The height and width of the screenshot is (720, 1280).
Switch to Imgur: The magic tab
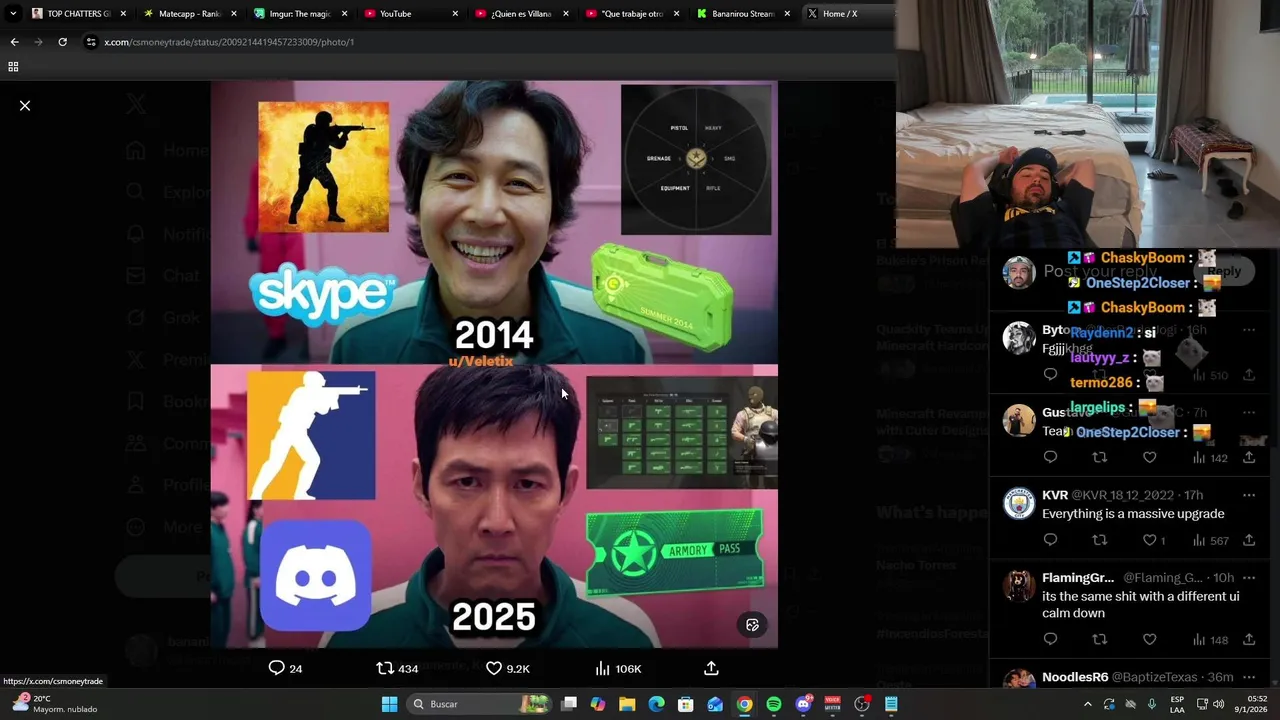click(x=301, y=14)
